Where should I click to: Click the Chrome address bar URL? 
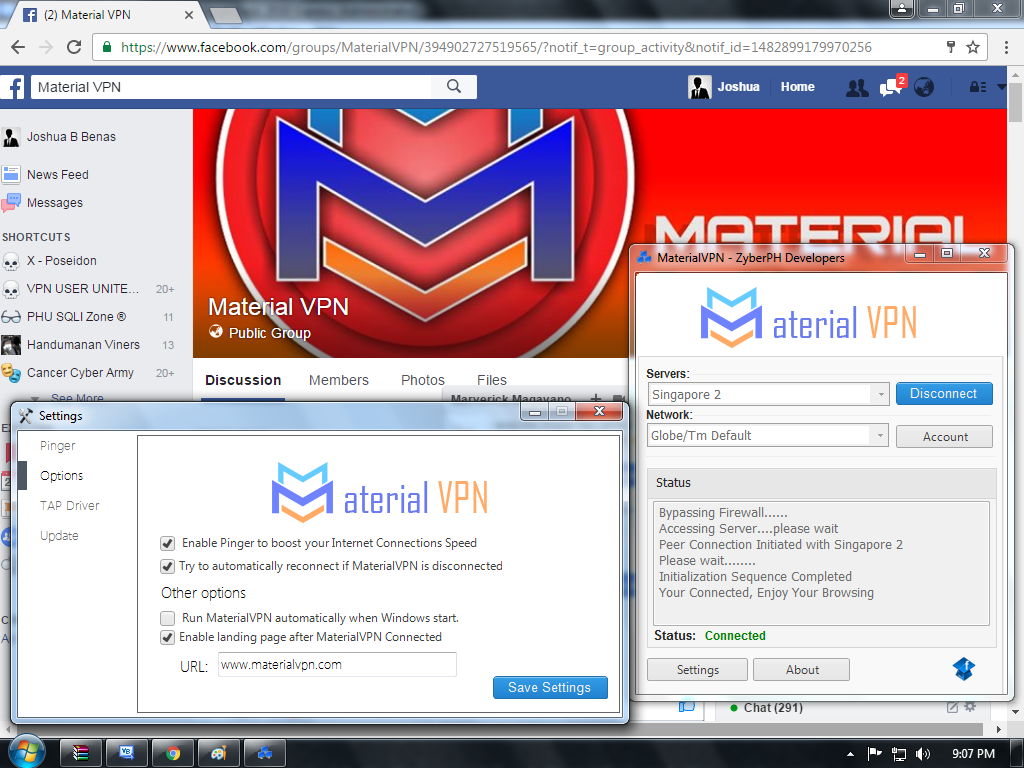496,47
